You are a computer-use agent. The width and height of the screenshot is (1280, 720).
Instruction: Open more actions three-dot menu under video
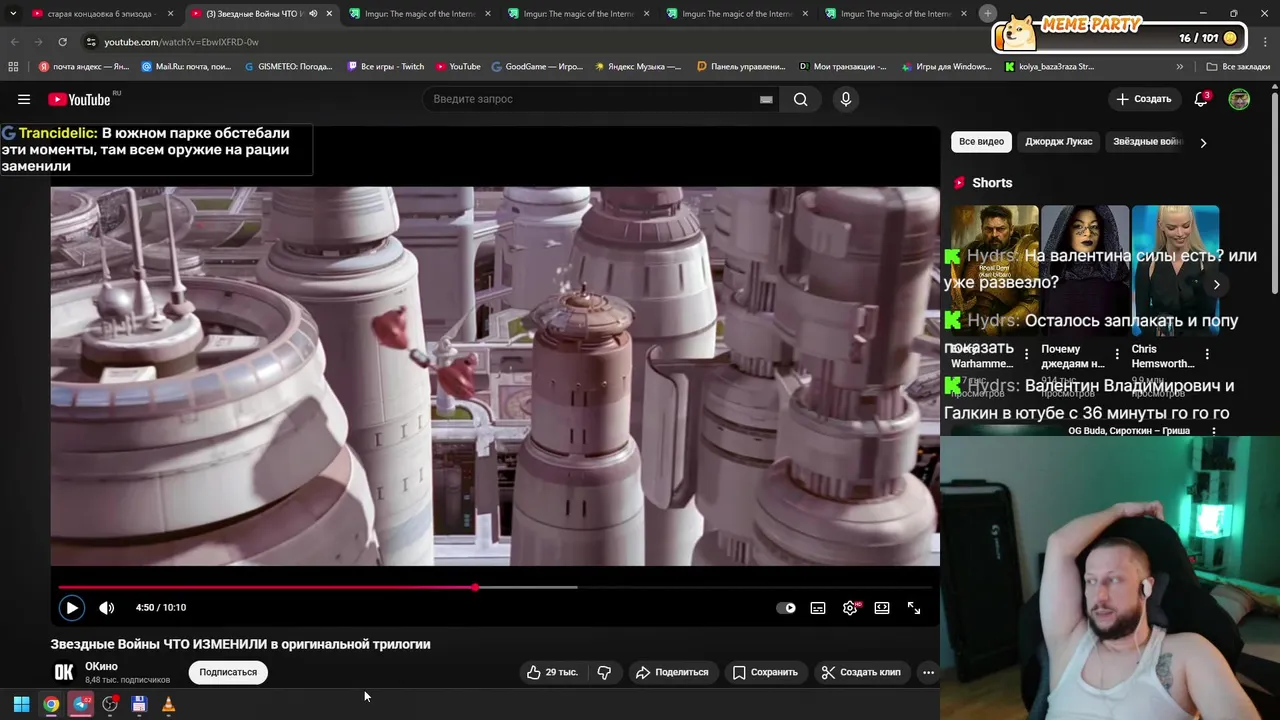(x=928, y=672)
